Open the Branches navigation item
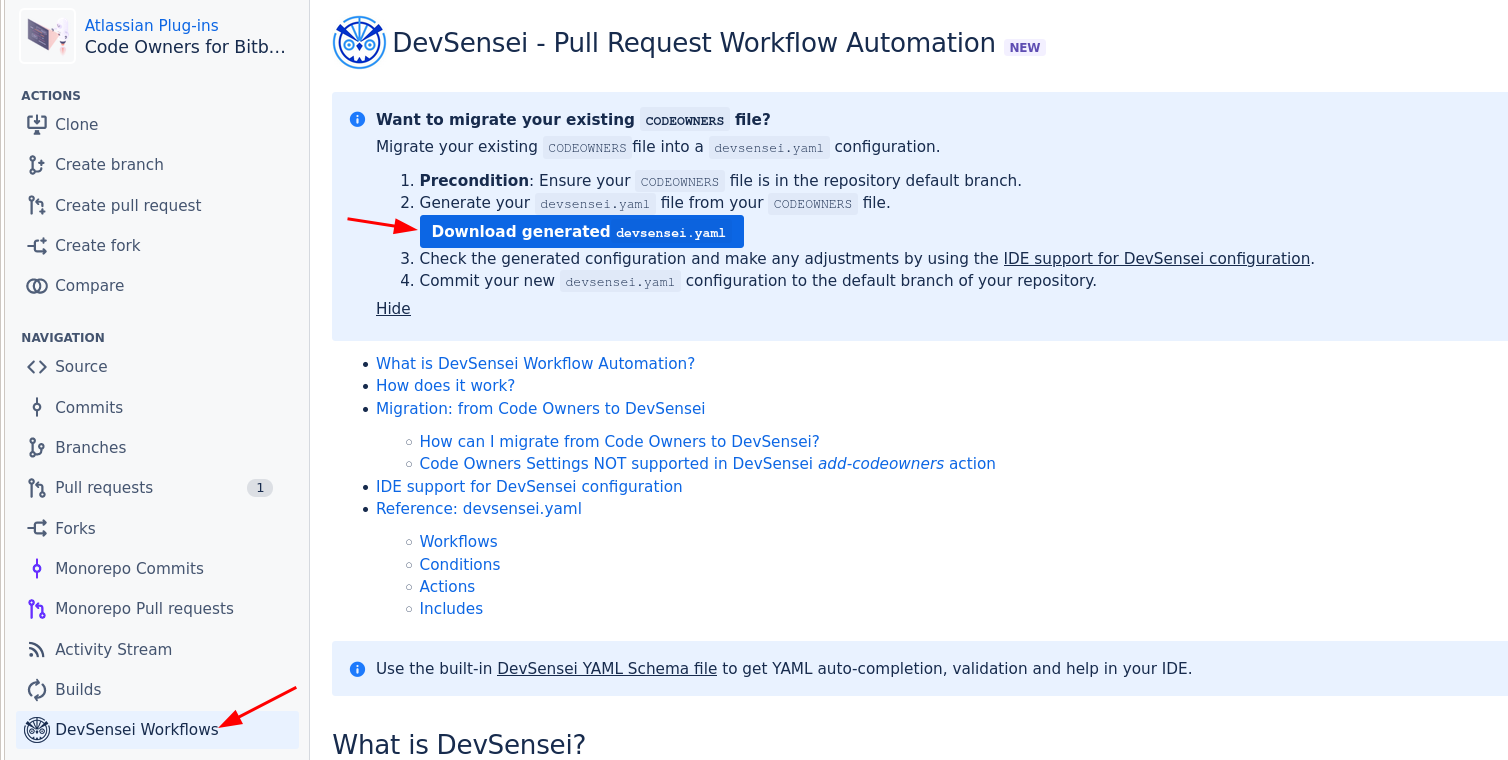Viewport: 1508px width, 760px height. point(90,447)
